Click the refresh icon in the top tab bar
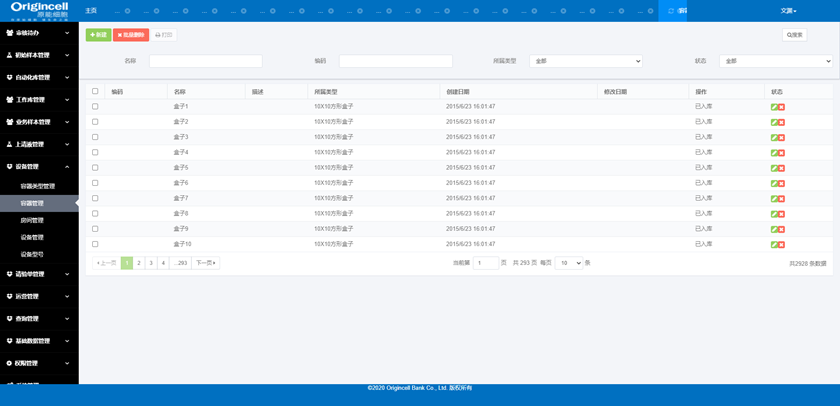 (x=671, y=11)
